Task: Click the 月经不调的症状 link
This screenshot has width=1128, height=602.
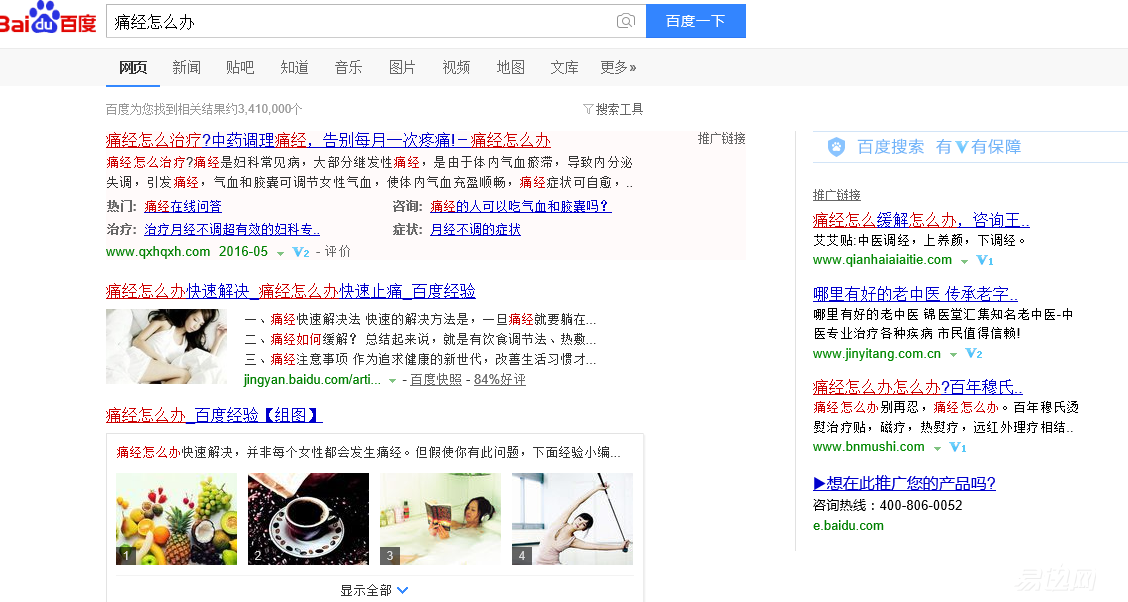Action: pyautogui.click(x=476, y=229)
